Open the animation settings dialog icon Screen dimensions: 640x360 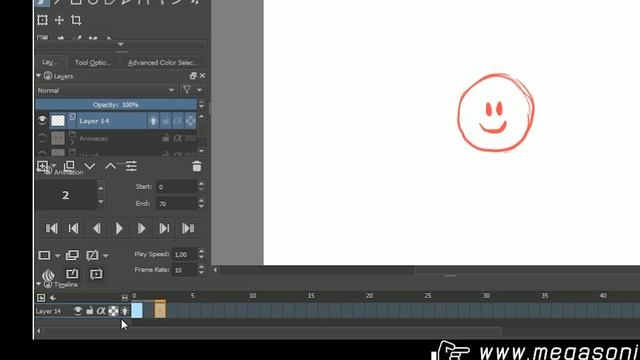[x=96, y=274]
